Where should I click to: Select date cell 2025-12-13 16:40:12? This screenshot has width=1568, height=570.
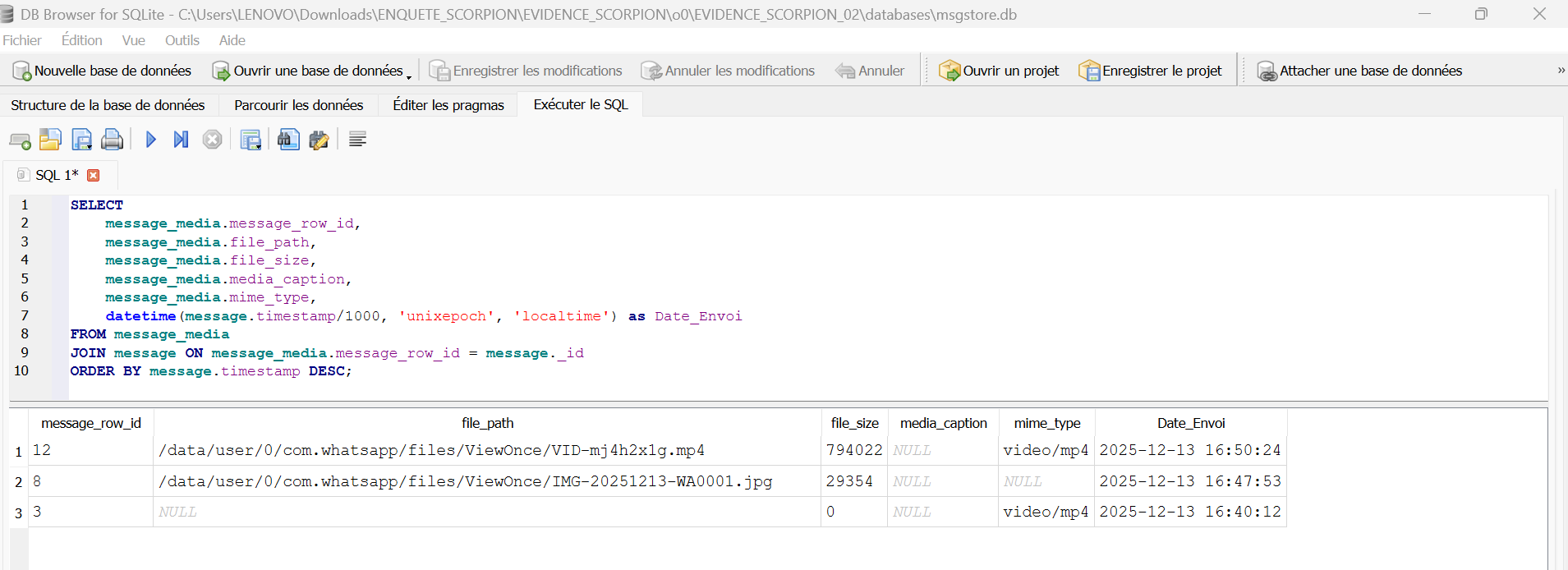coord(1191,512)
